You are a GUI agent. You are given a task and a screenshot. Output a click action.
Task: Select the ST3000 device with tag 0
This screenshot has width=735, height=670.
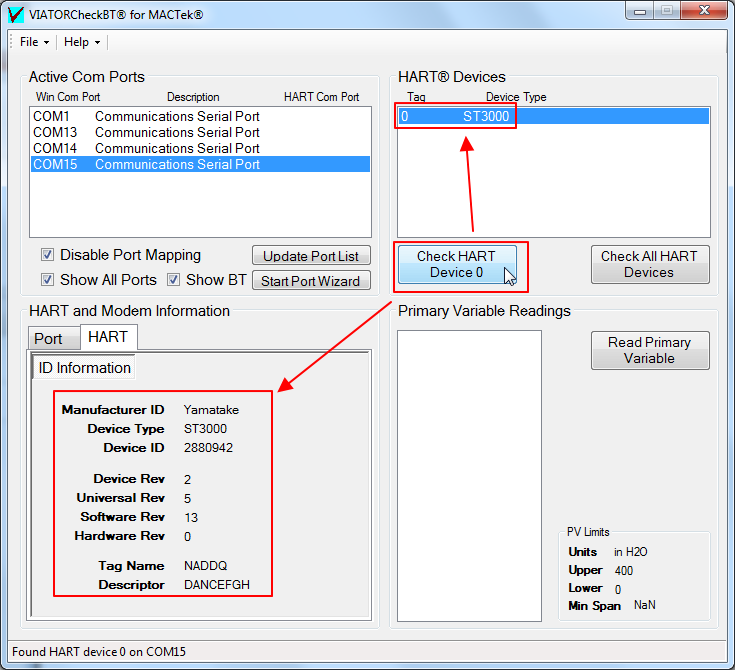coord(553,116)
